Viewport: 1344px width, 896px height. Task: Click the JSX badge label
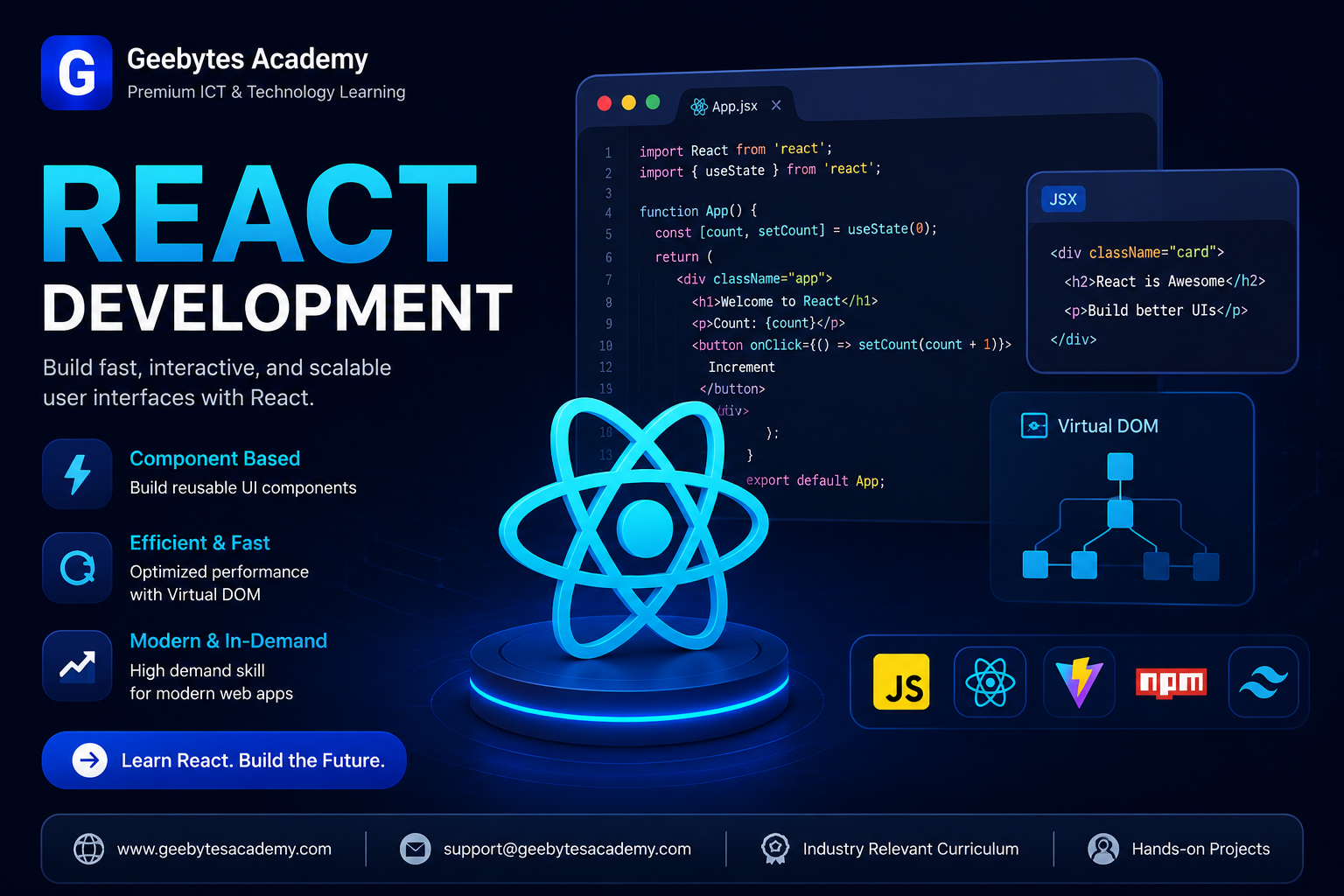tap(1063, 199)
